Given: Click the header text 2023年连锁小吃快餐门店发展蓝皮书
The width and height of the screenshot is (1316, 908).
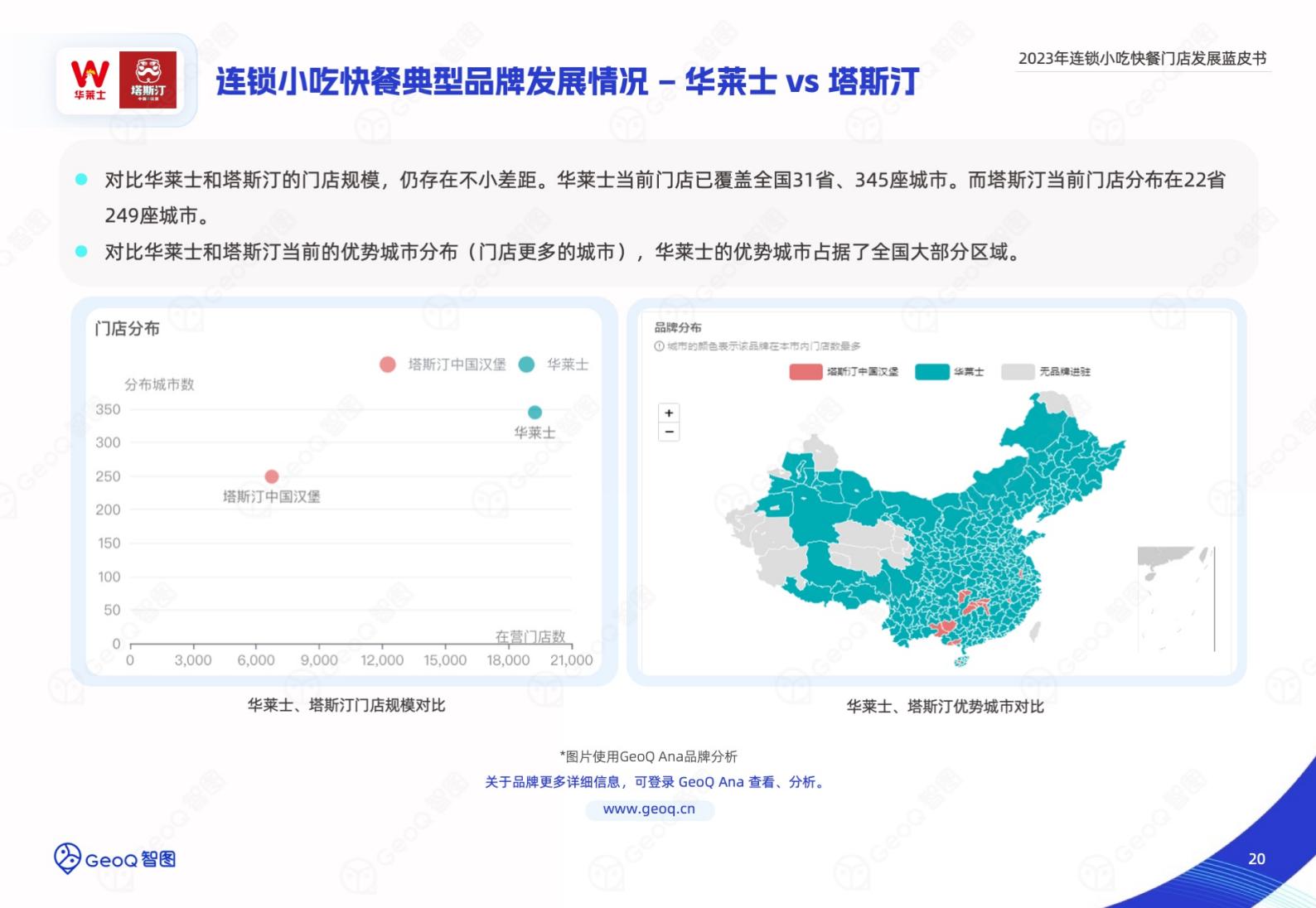Looking at the screenshot, I should pos(1142,58).
